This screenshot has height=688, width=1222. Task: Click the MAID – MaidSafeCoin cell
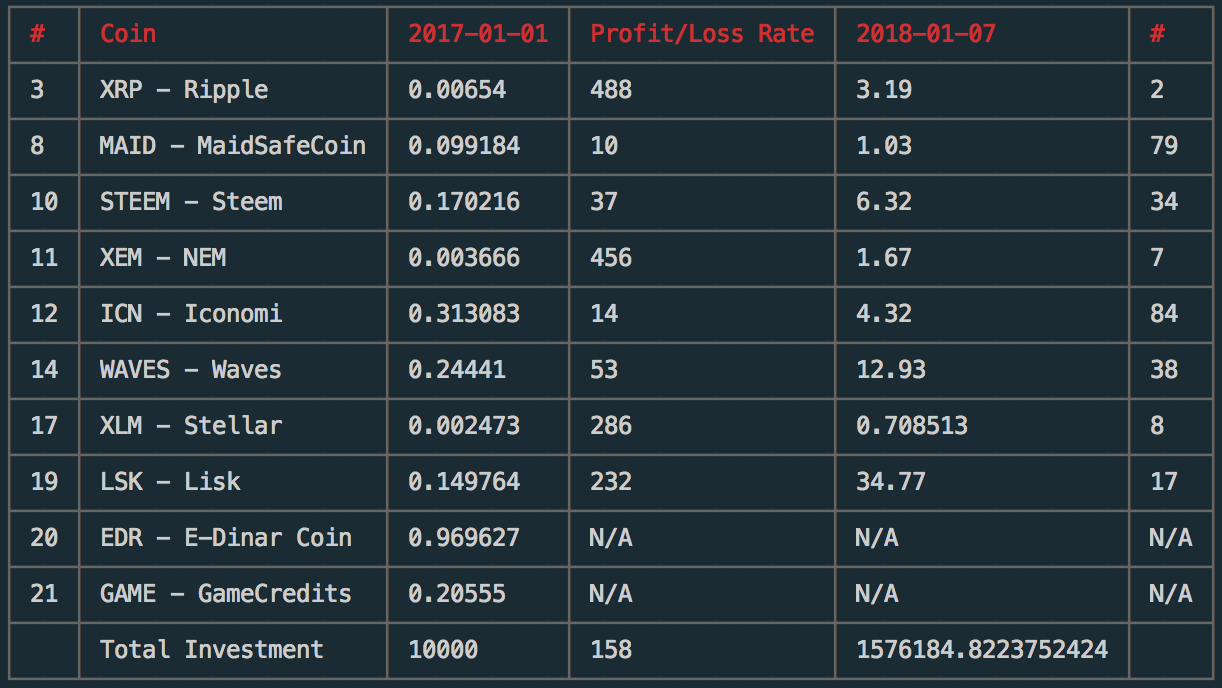tap(233, 146)
